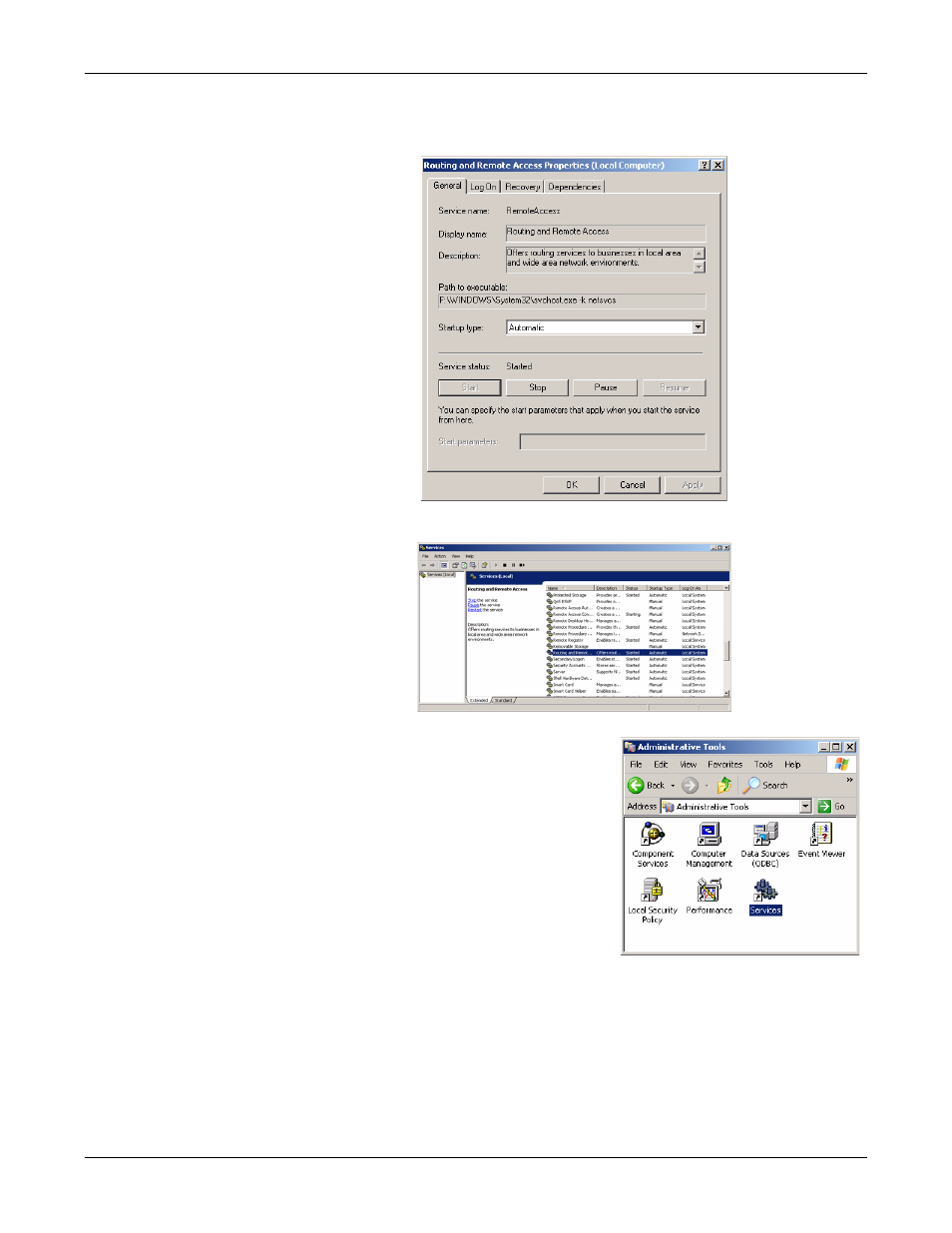Switch to the Recovery tab
The height and width of the screenshot is (1233, 952).
click(522, 187)
